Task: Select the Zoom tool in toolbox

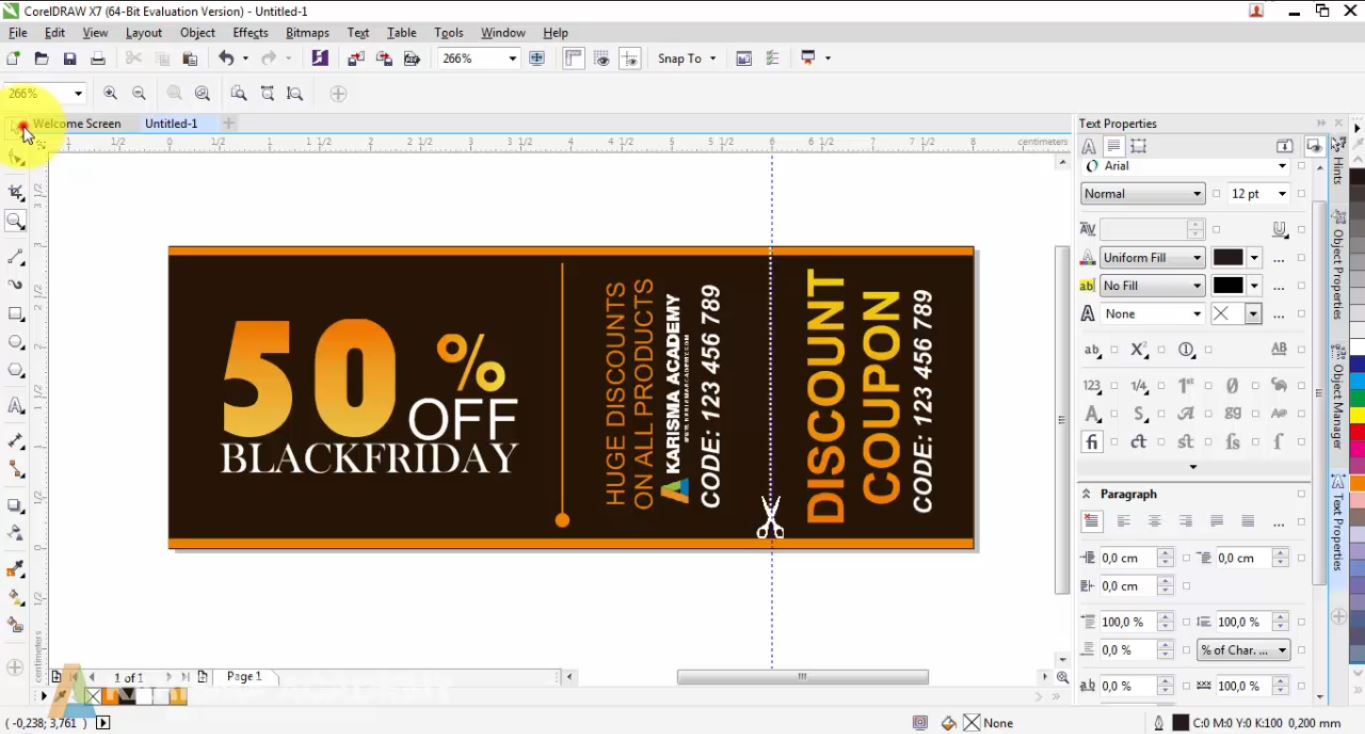Action: point(16,221)
